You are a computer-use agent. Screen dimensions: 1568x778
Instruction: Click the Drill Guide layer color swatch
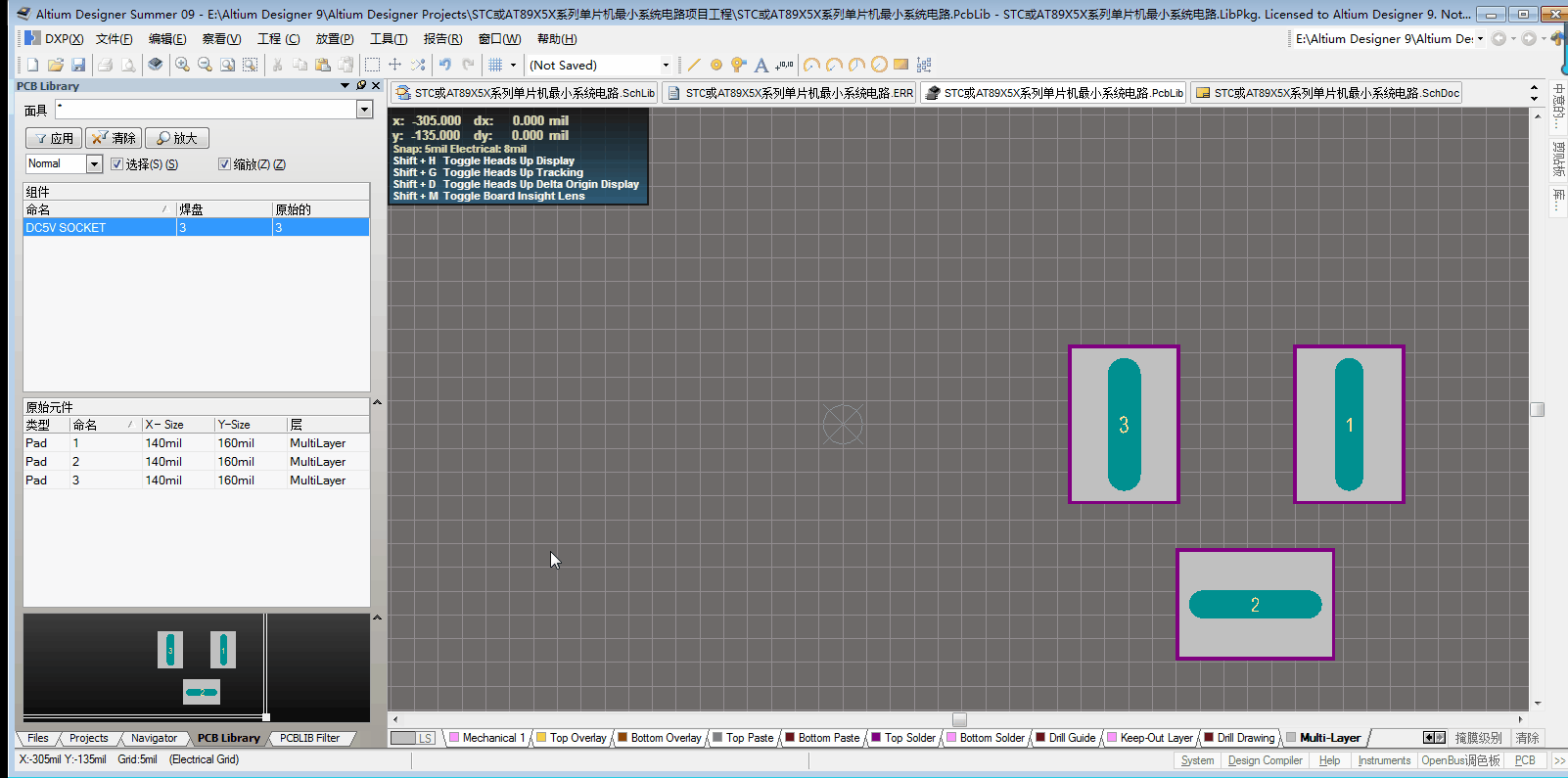(1040, 738)
